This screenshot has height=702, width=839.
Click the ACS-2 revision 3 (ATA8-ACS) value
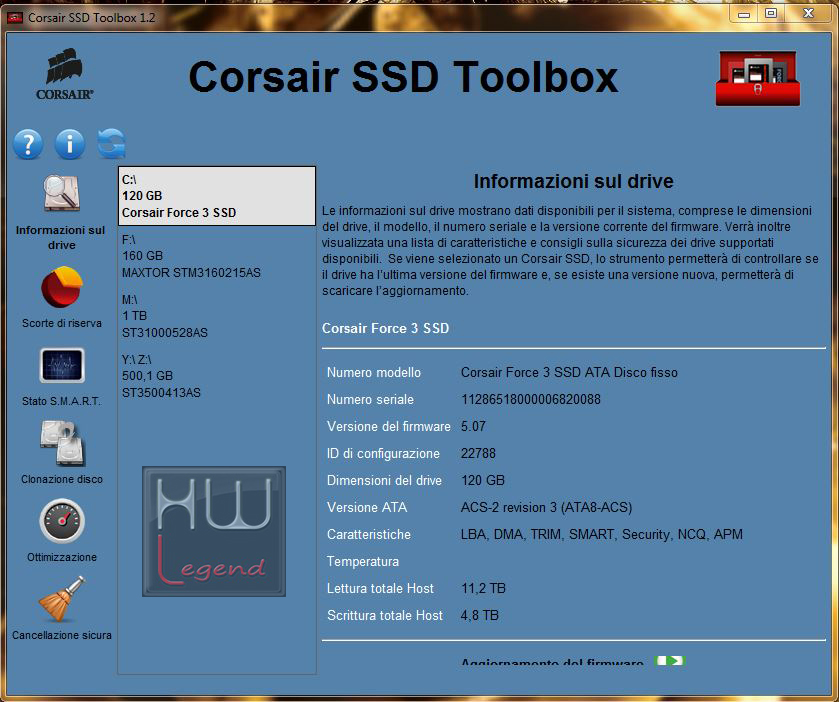click(x=546, y=507)
